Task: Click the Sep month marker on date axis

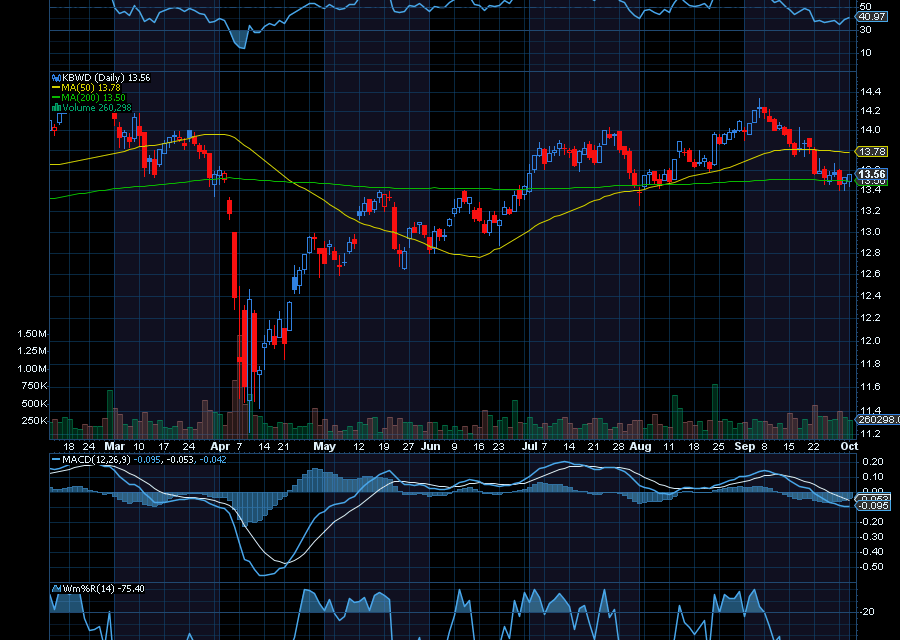Action: [744, 445]
